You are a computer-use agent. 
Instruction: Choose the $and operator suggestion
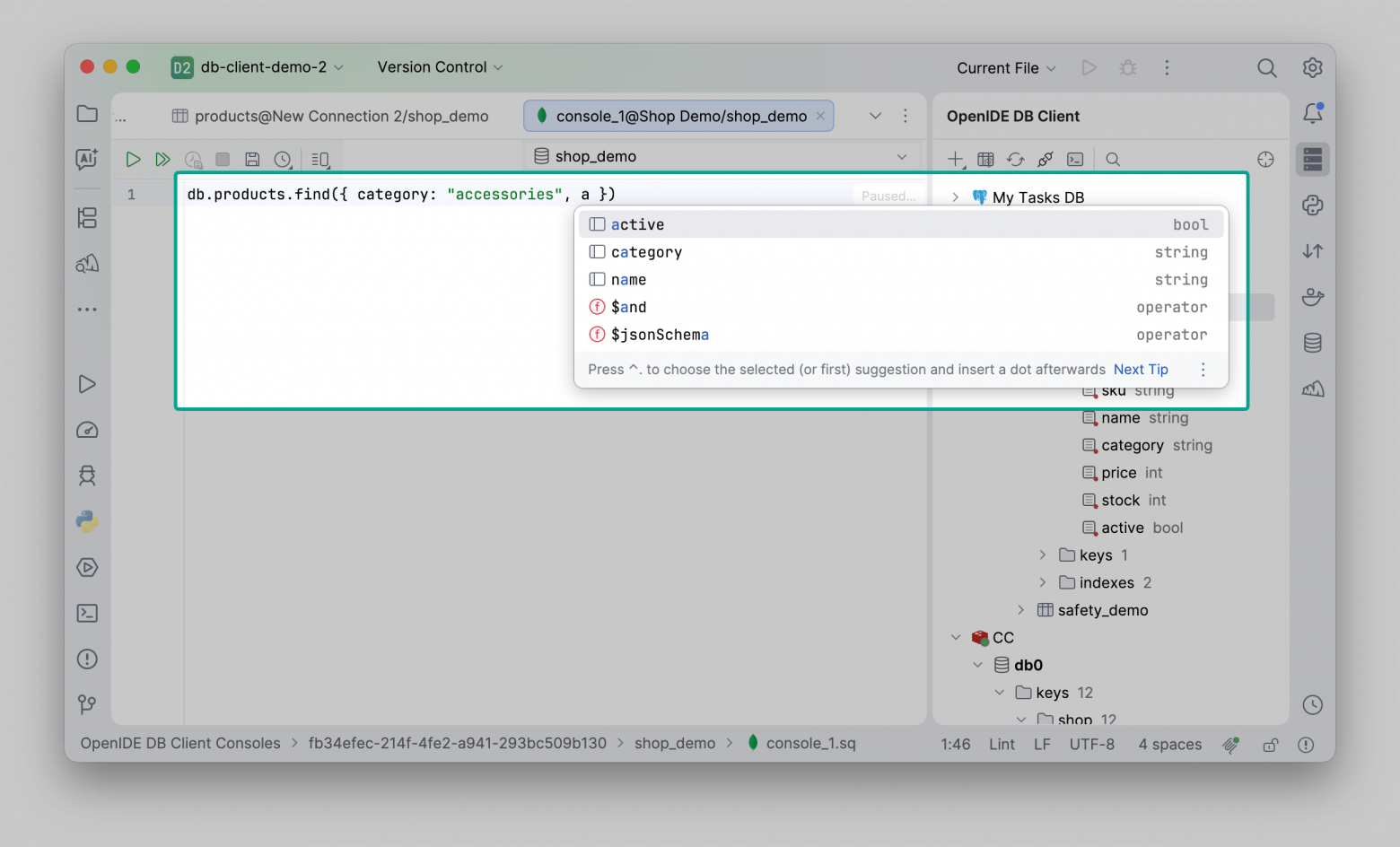click(x=901, y=307)
